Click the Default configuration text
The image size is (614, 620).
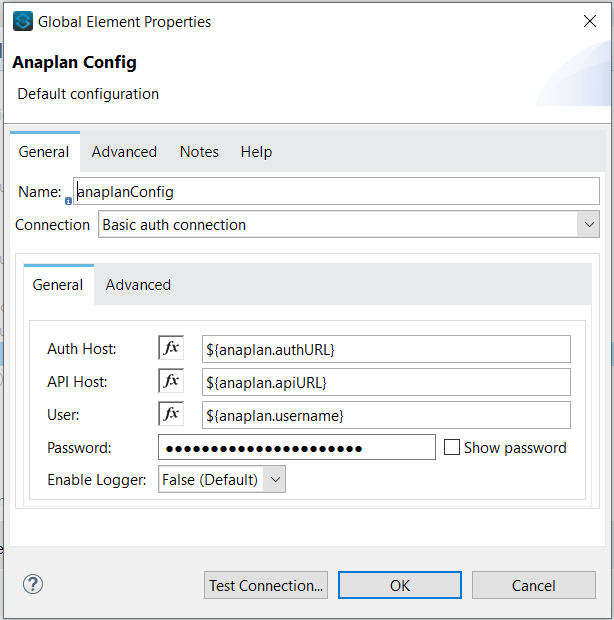[88, 94]
